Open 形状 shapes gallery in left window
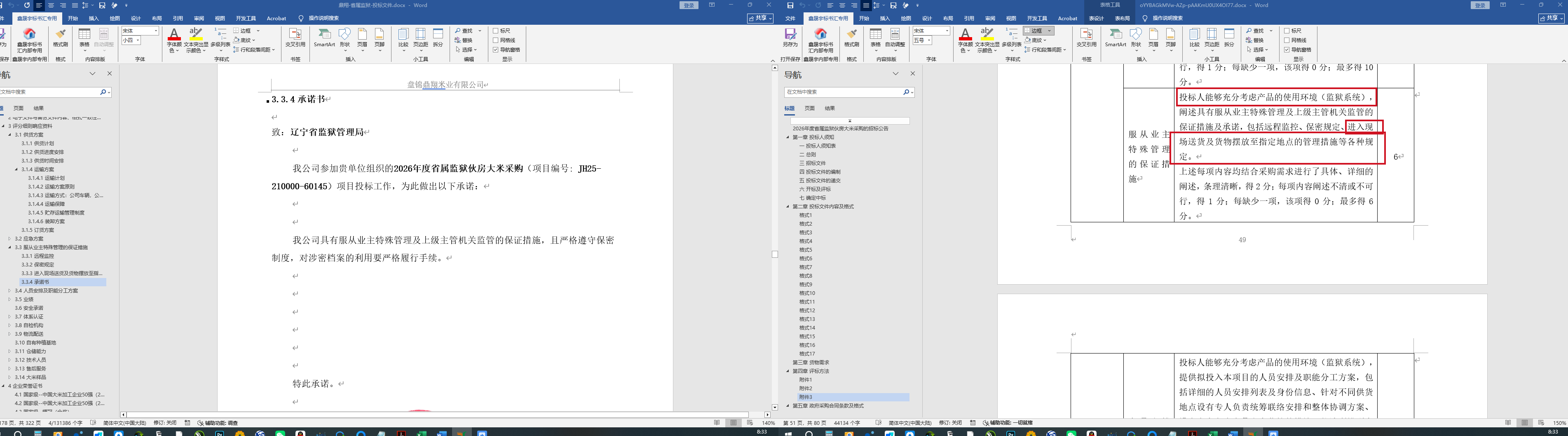This screenshot has height=436, width=1568. pos(345,39)
